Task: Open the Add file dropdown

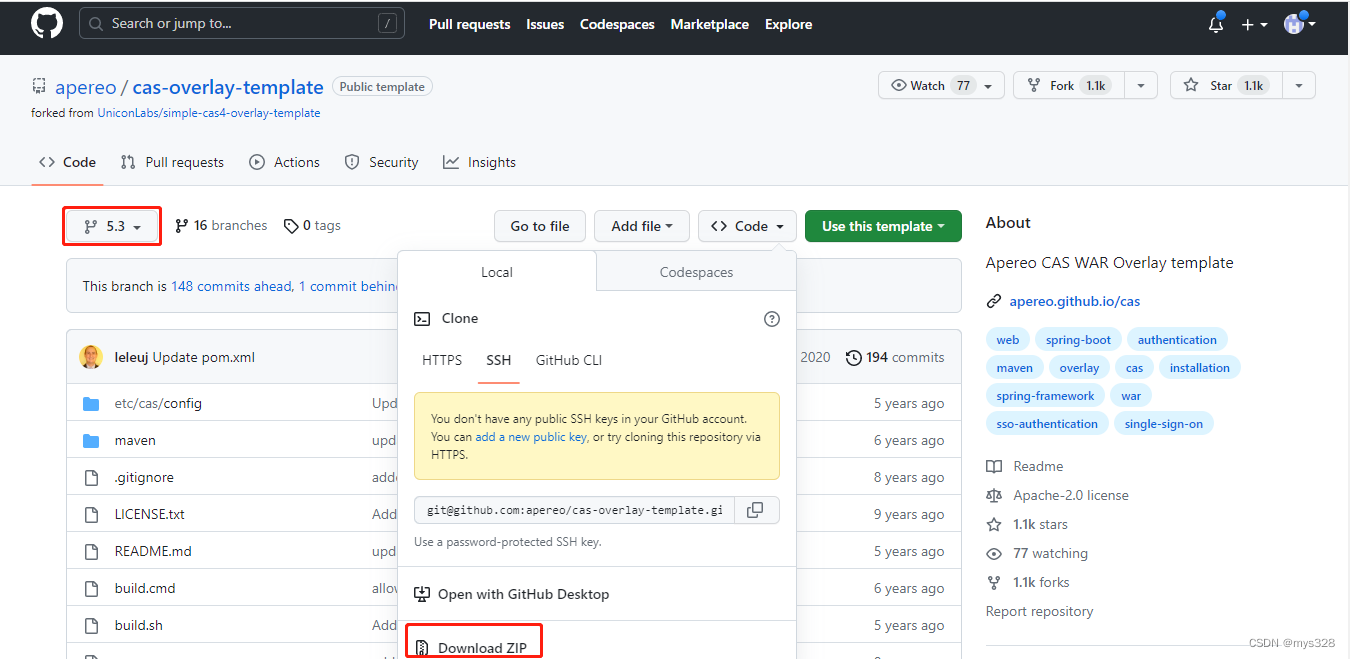Action: click(x=642, y=226)
